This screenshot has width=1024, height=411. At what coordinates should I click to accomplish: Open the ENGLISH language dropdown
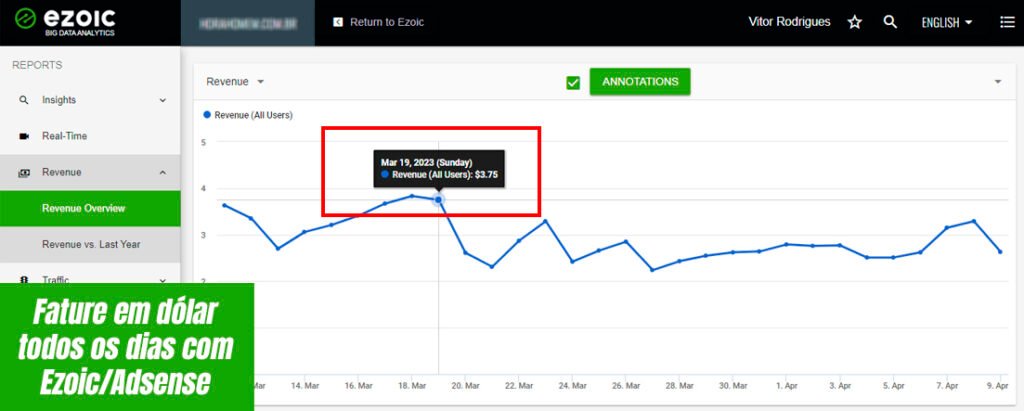click(x=946, y=22)
